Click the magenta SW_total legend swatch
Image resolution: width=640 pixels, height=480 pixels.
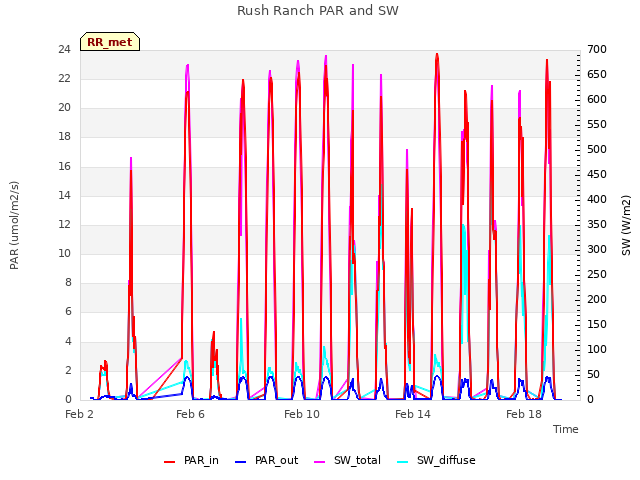click(x=320, y=461)
